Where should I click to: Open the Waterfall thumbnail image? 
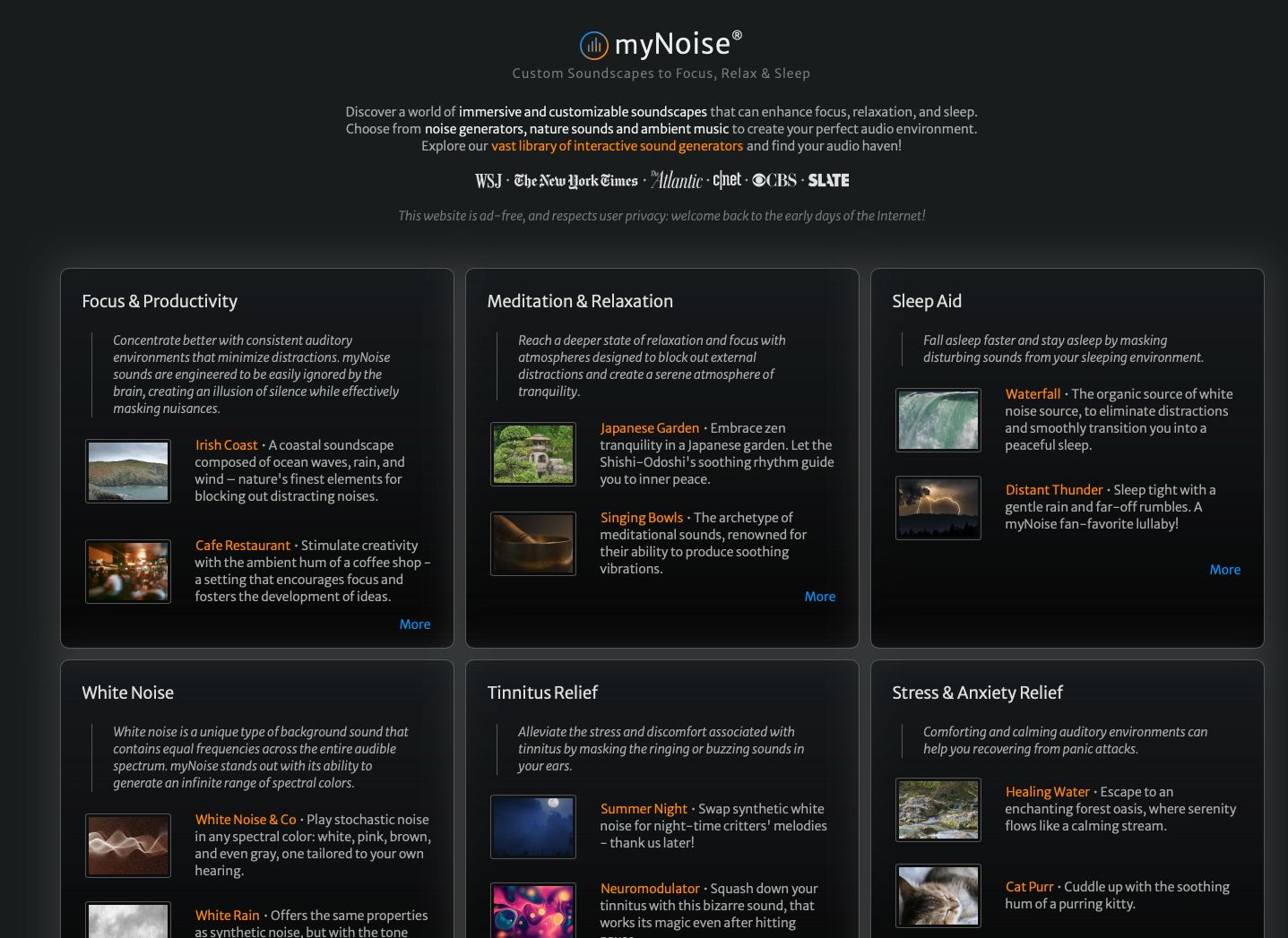938,420
